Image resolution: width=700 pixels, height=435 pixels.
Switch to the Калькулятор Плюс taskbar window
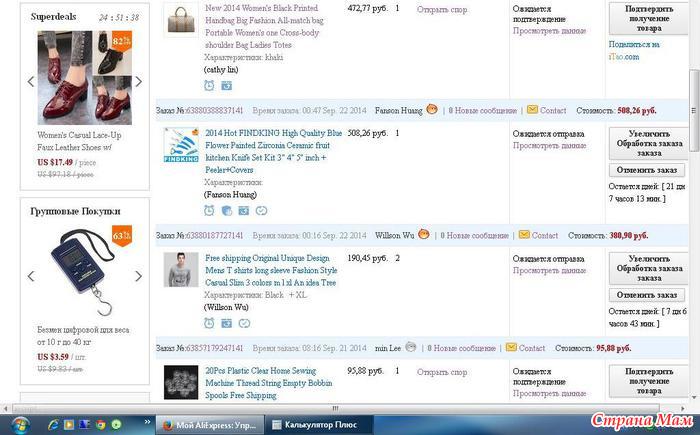pyautogui.click(x=319, y=425)
